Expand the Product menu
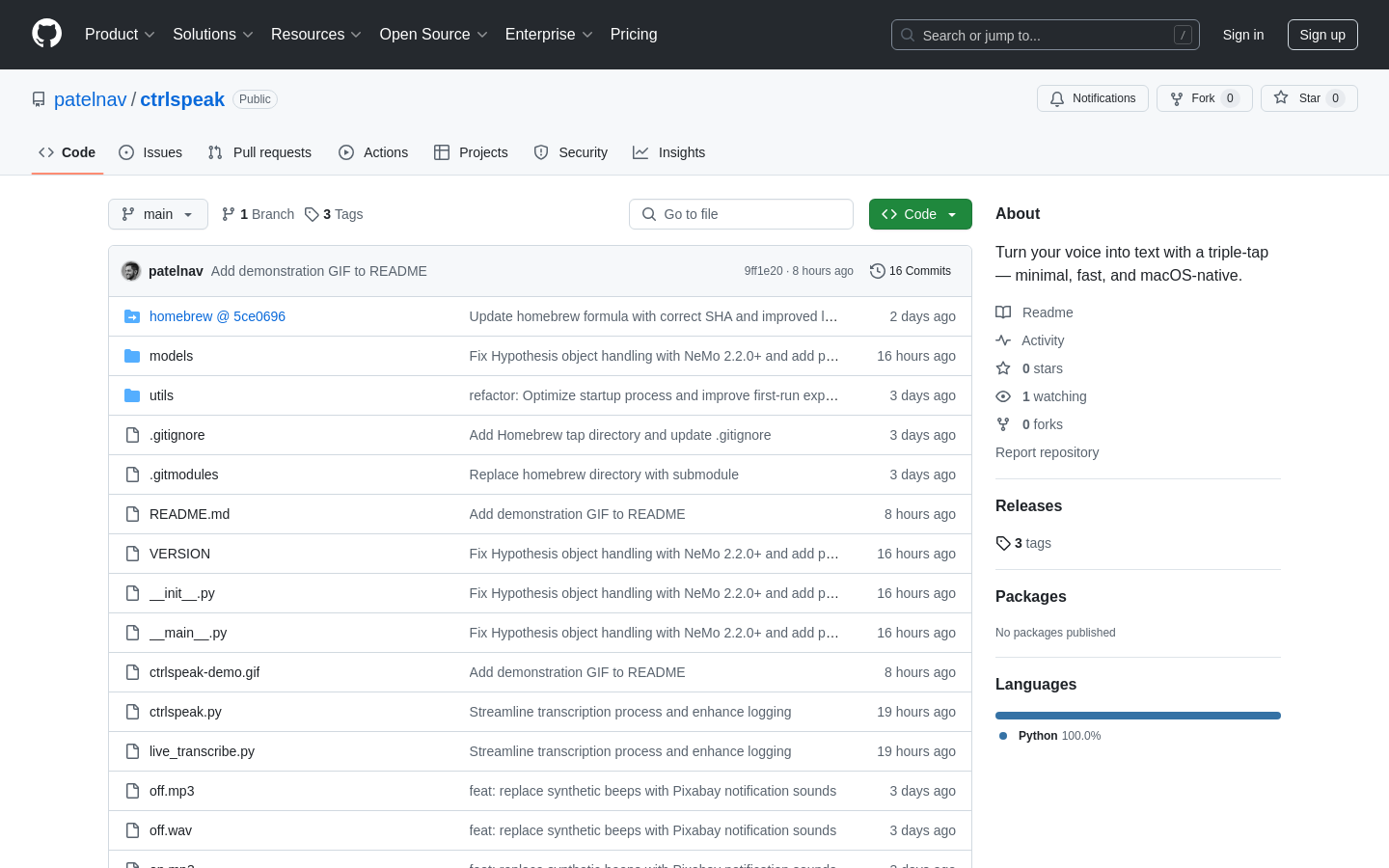This screenshot has width=1389, height=868. click(120, 35)
